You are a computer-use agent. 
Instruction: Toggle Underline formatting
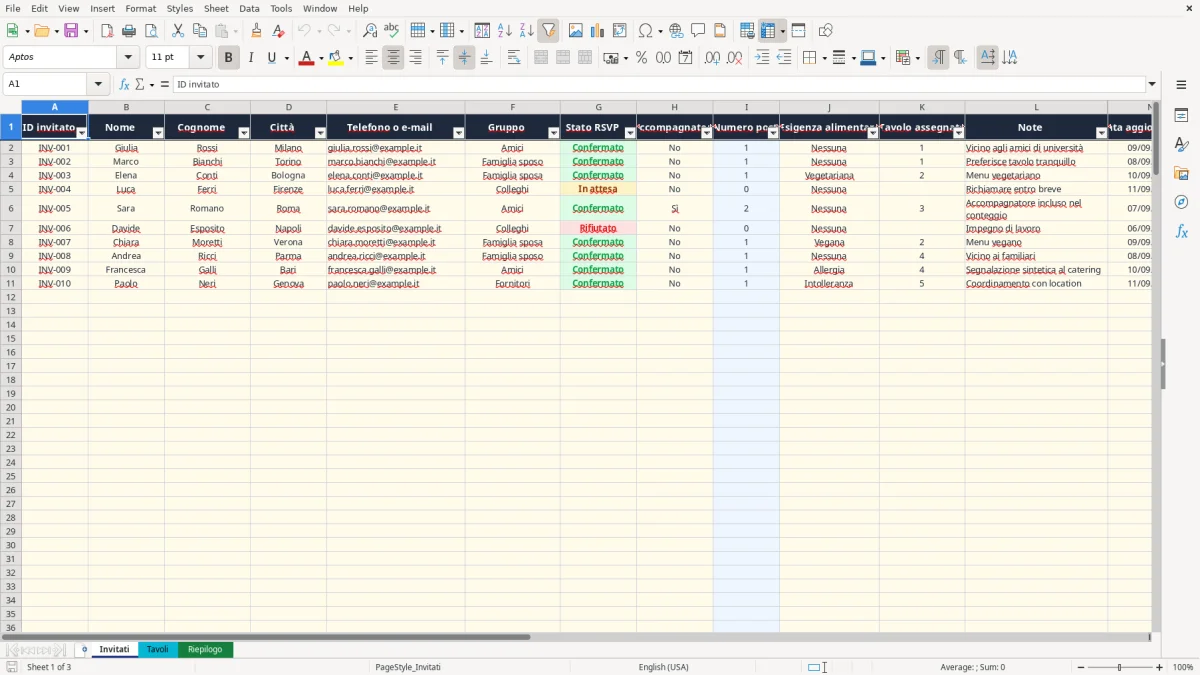[x=271, y=58]
